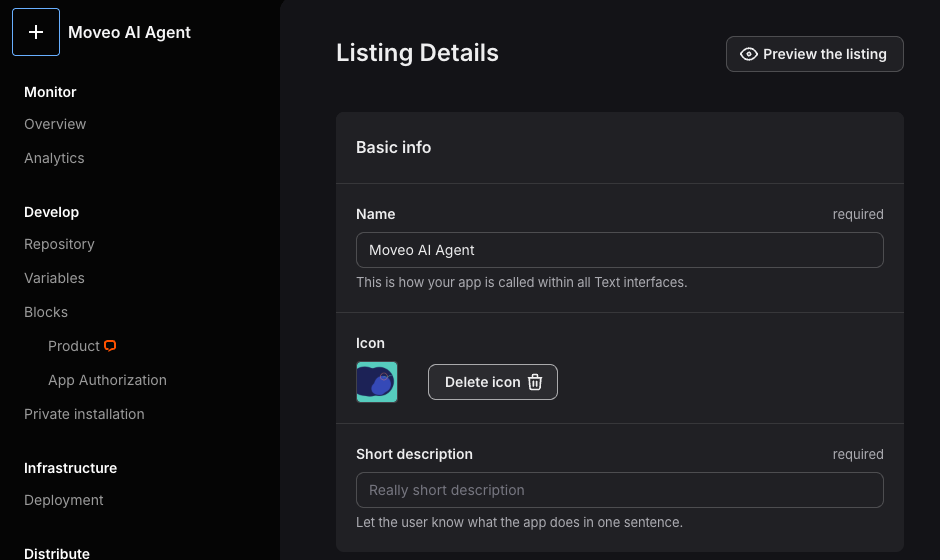
Task: Open Deployment under Infrastructure
Action: coord(64,500)
